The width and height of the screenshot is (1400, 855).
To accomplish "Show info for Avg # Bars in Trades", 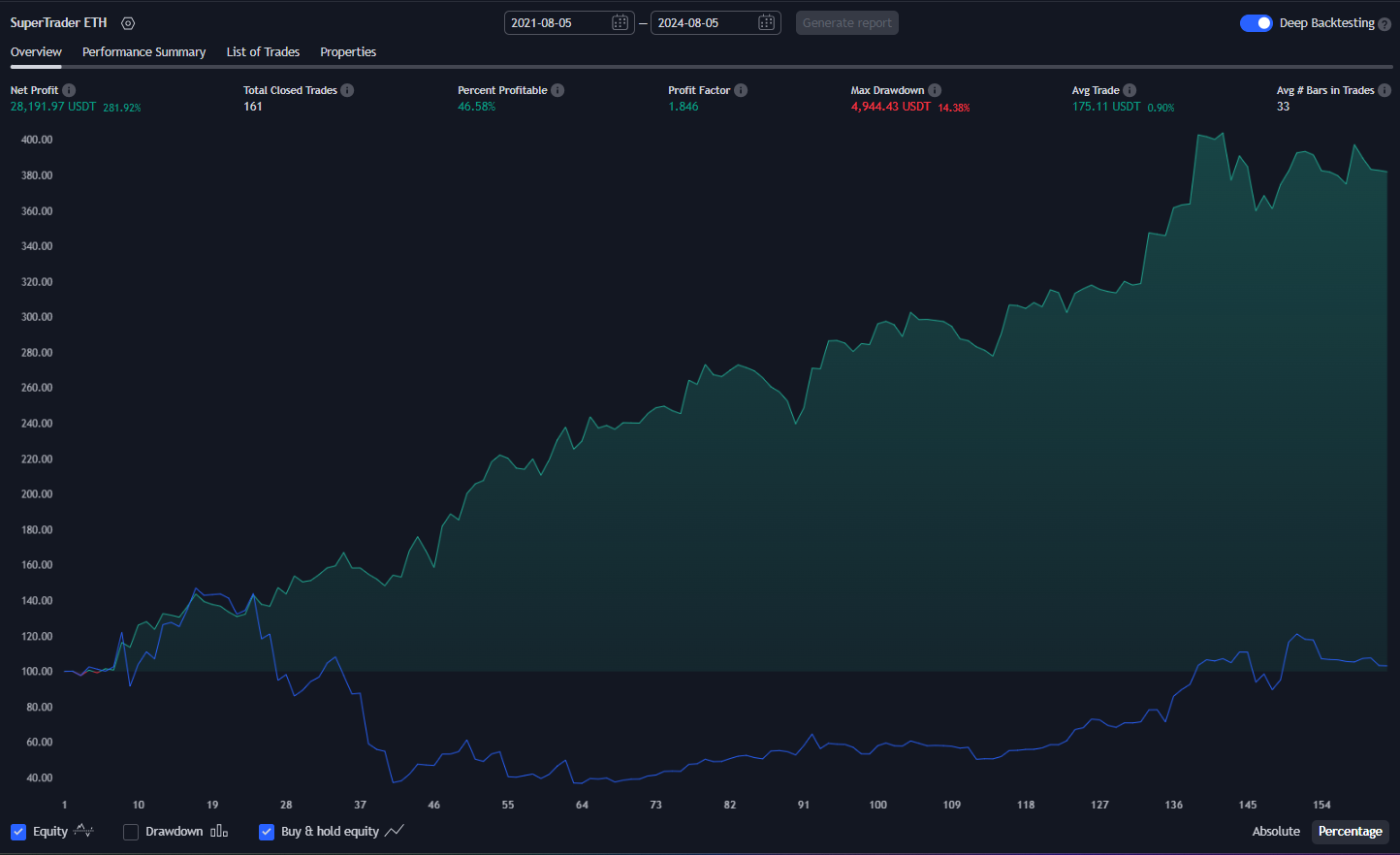I will (x=1384, y=90).
